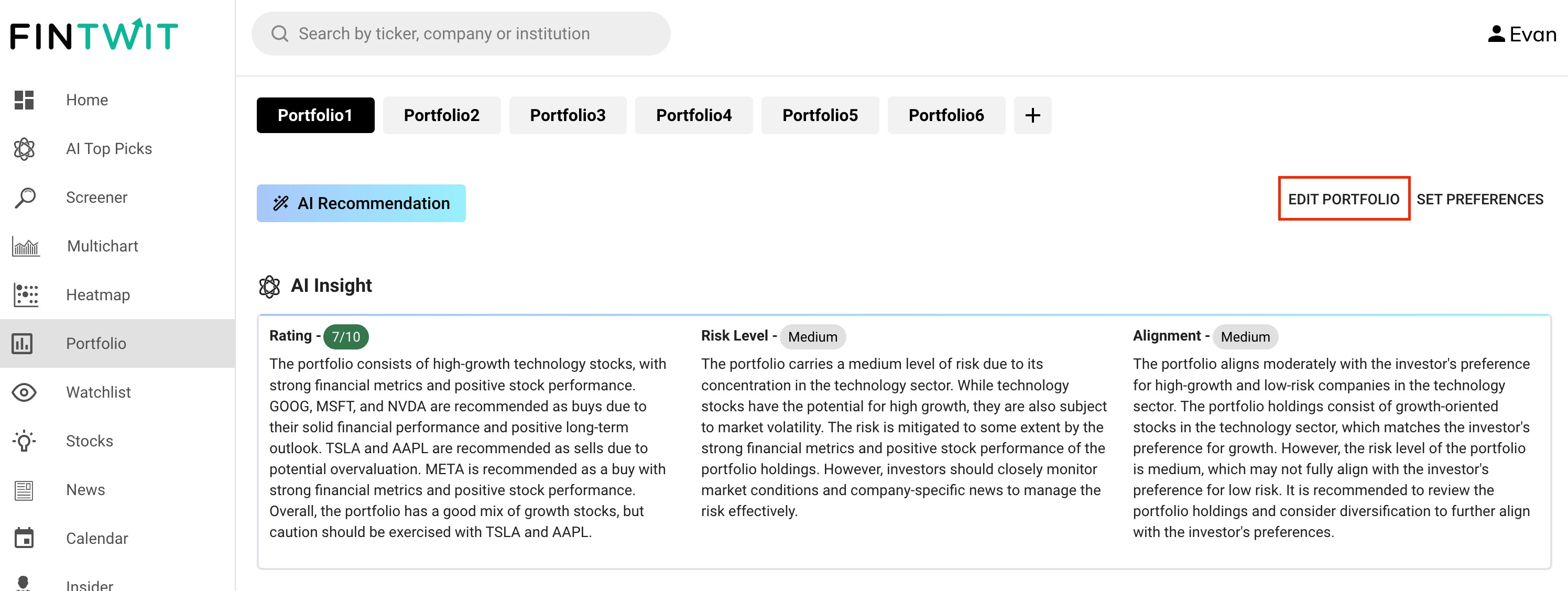Switch to the Portfolio4 tab
Screen dimensions: 1568x591
pyautogui.click(x=693, y=115)
